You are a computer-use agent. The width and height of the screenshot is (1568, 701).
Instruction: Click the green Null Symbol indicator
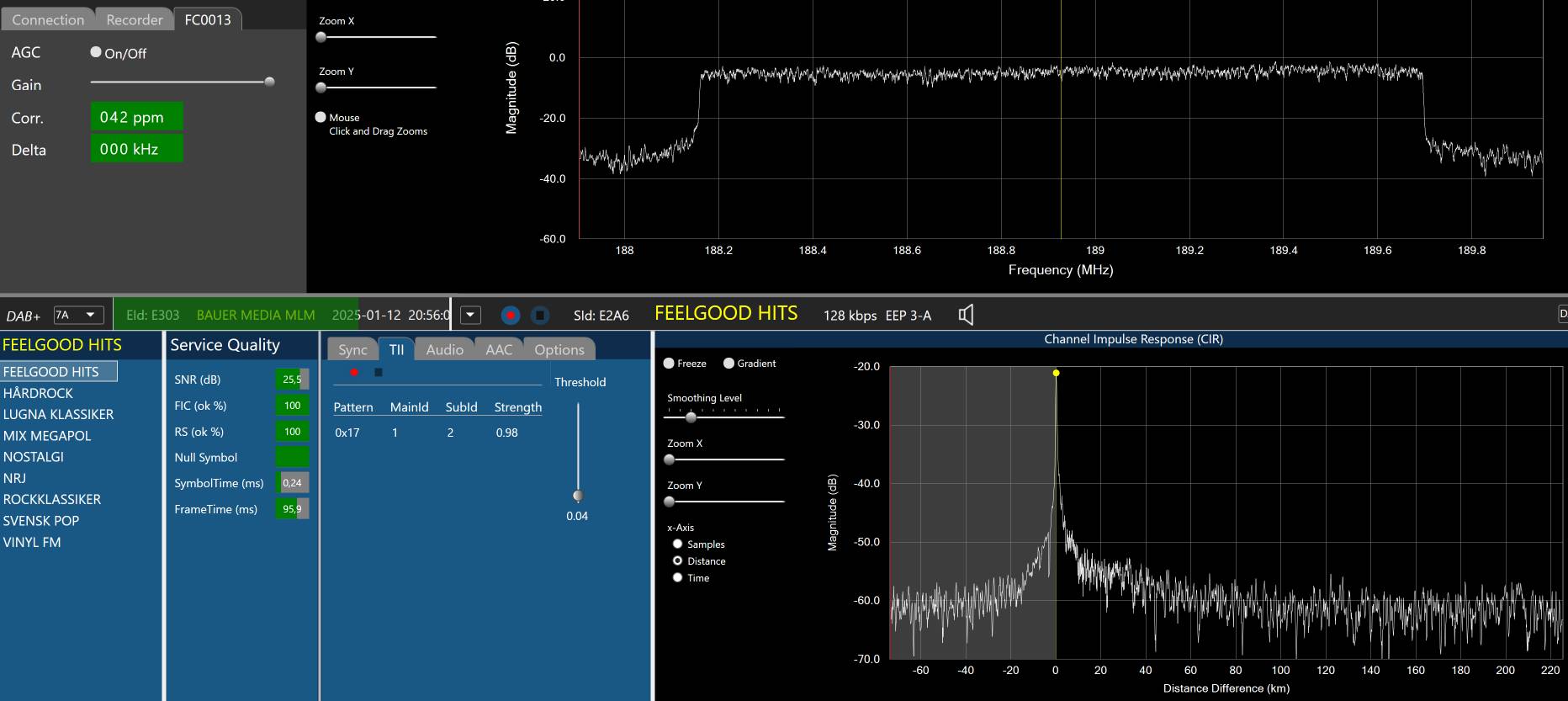pyautogui.click(x=292, y=457)
